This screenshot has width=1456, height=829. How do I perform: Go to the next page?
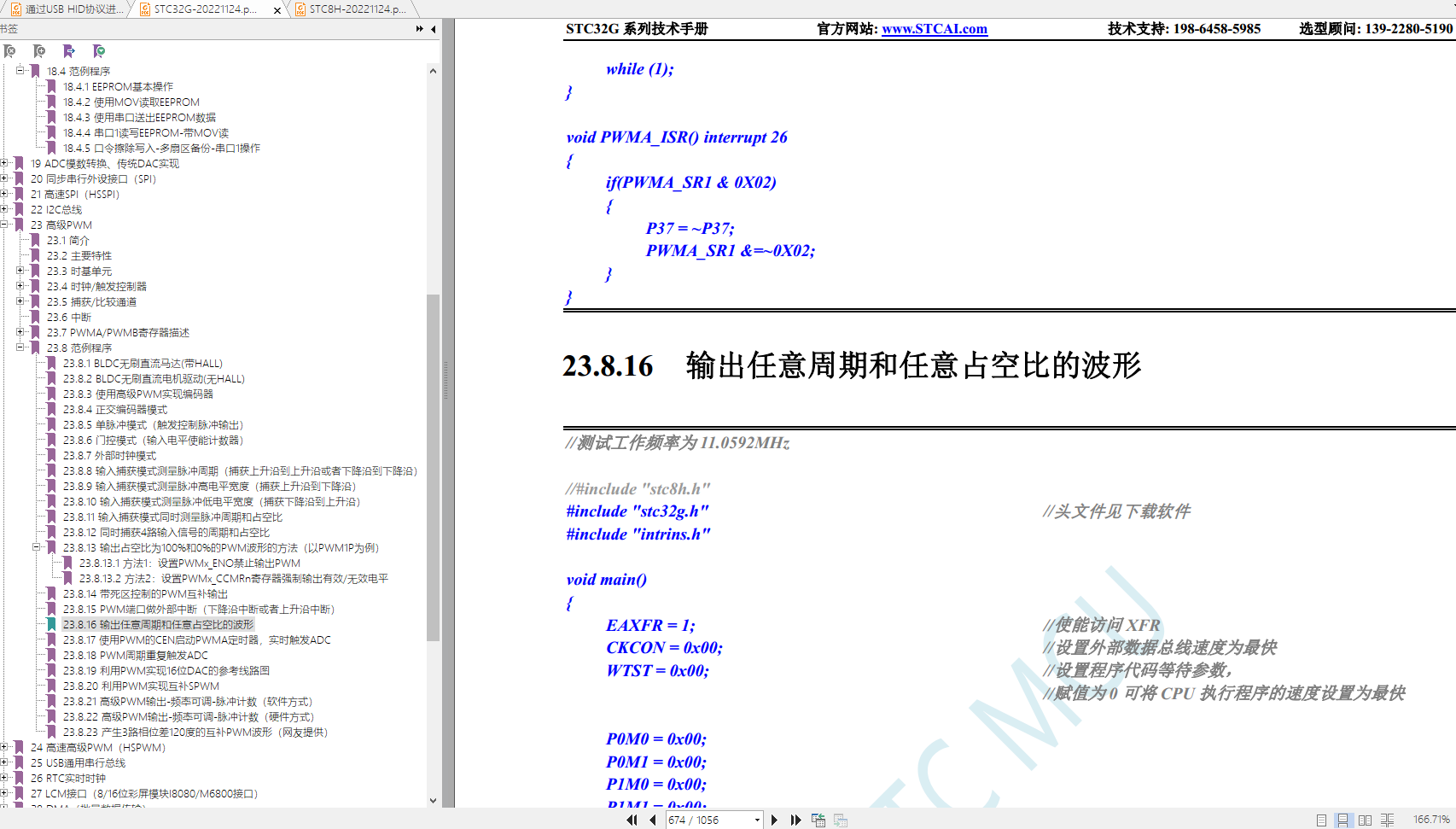(774, 820)
